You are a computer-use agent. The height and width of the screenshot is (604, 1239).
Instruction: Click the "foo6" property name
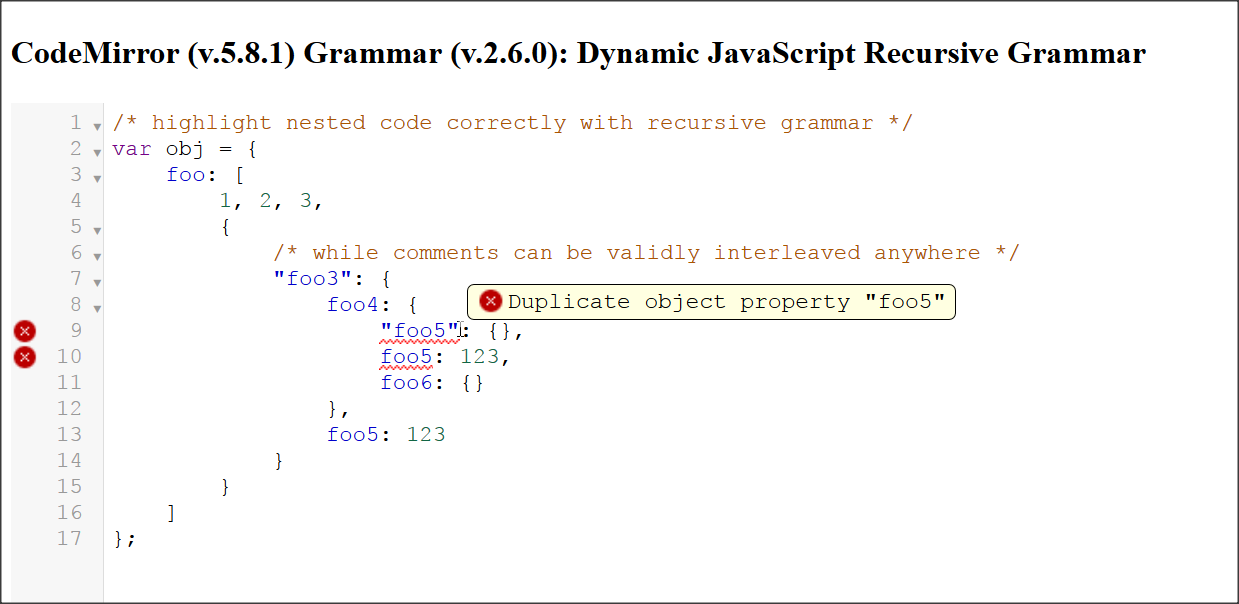[406, 383]
